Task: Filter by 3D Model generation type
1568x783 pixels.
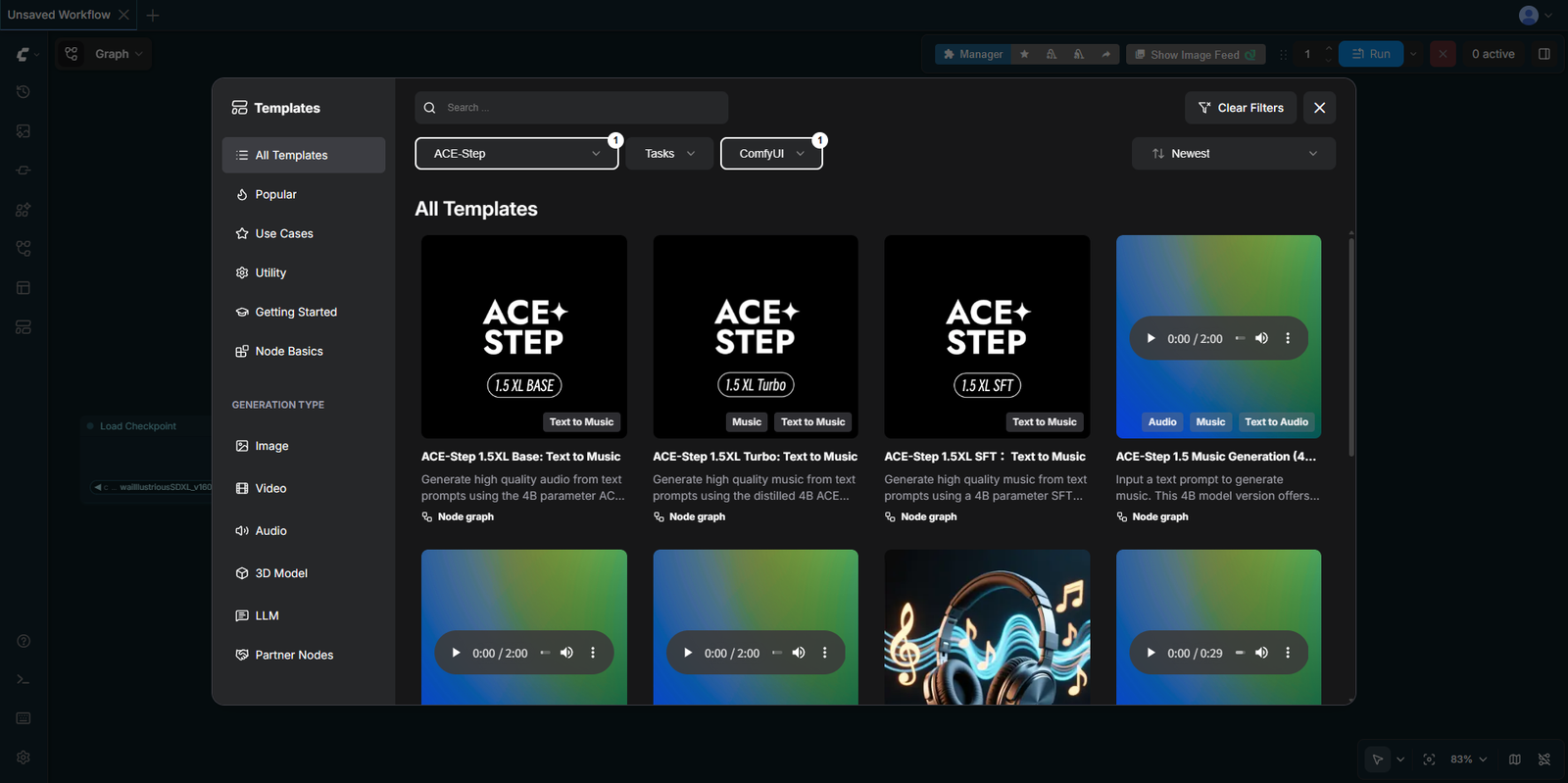Action: click(x=304, y=573)
